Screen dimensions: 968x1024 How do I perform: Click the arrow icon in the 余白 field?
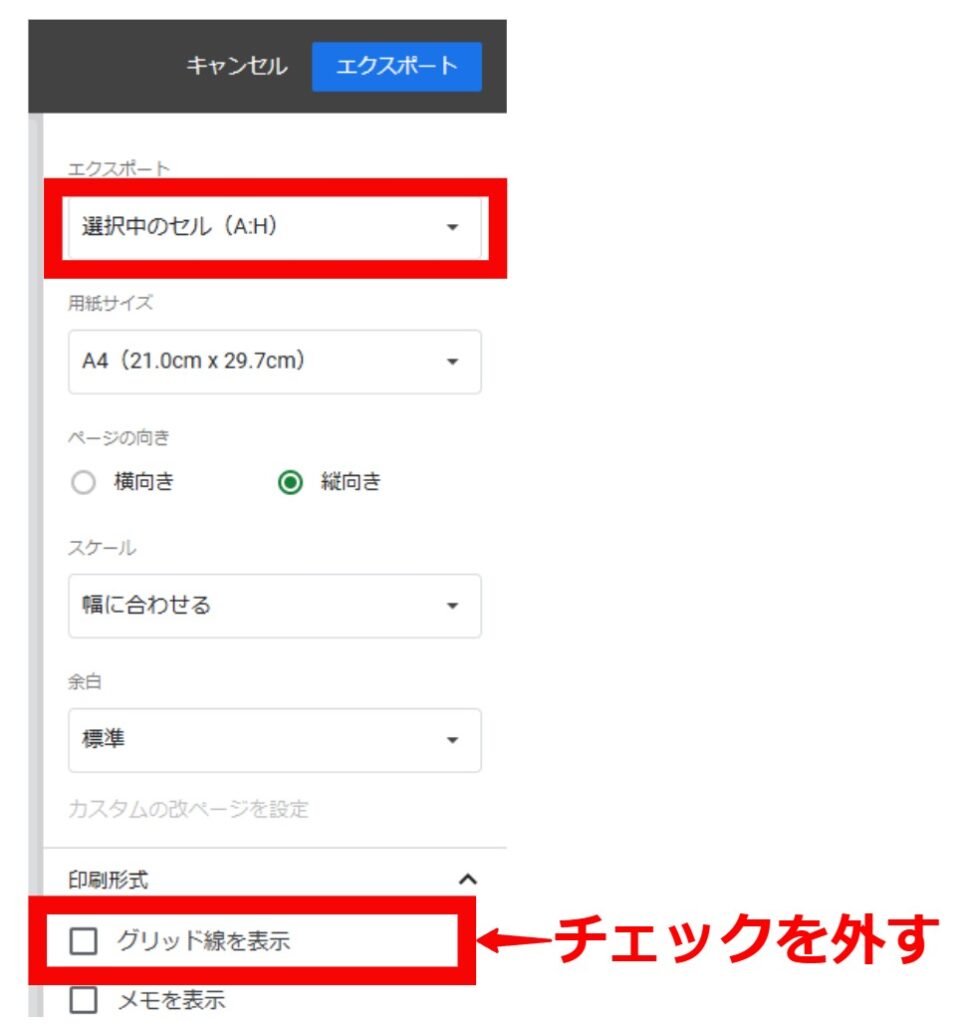pos(452,741)
